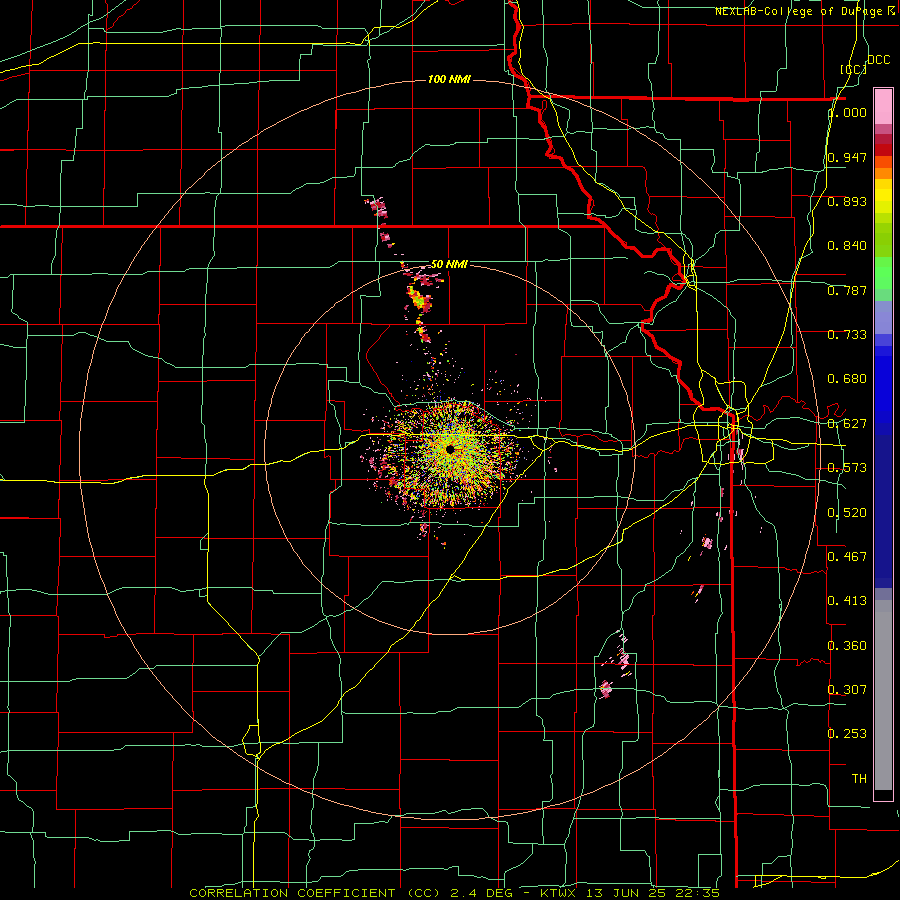Screen dimensions: 900x900
Task: Click the 0.733 value on the color scale
Action: (x=847, y=335)
